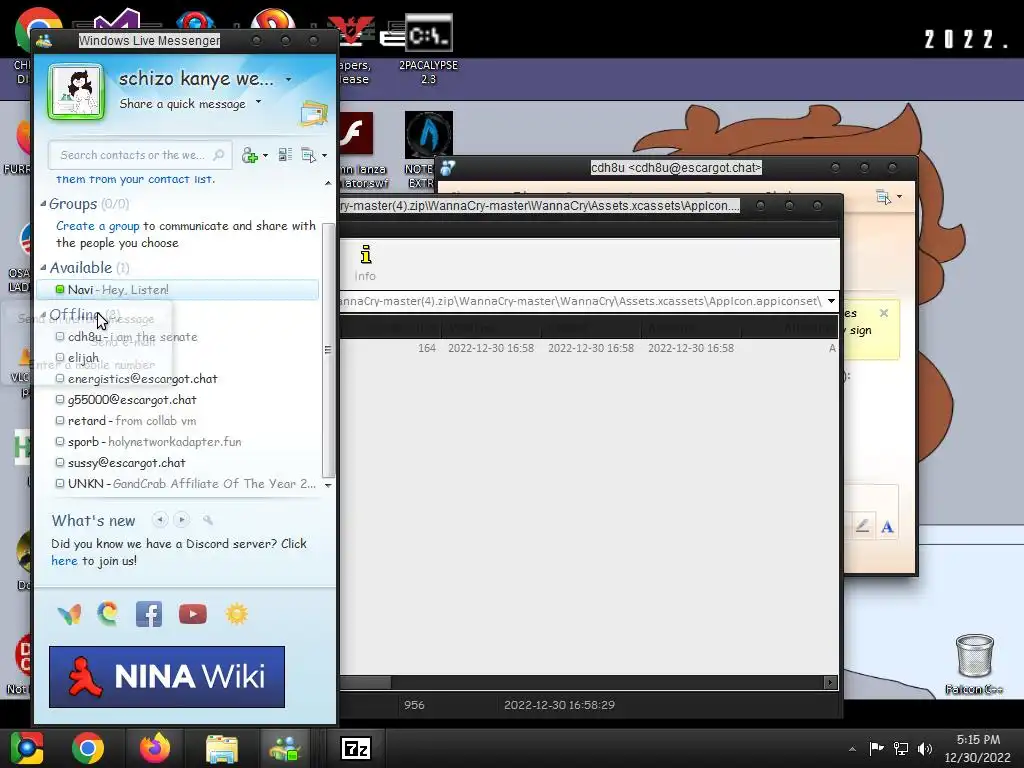Open the colorful swirl C icon in Messenger bar

click(x=108, y=614)
